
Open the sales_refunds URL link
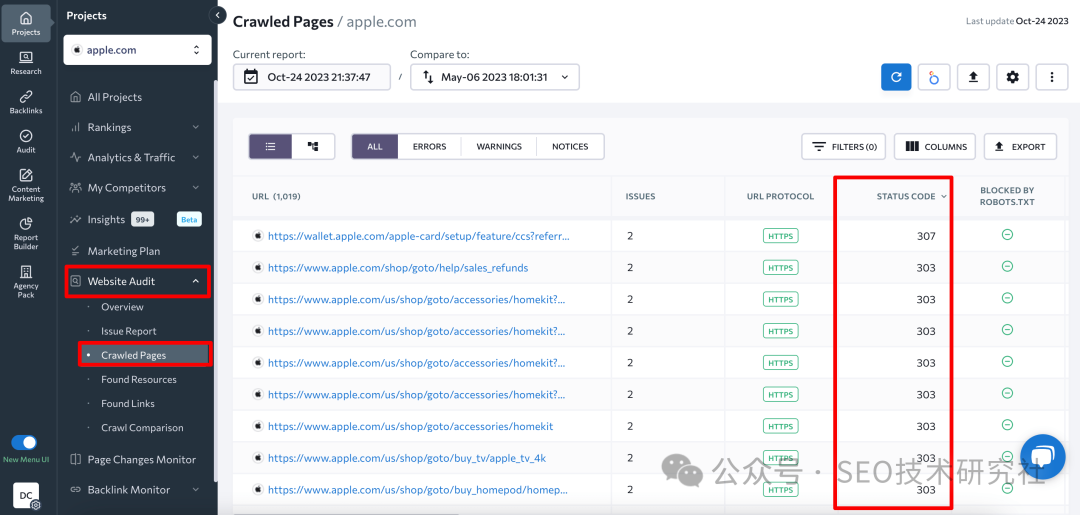point(397,268)
